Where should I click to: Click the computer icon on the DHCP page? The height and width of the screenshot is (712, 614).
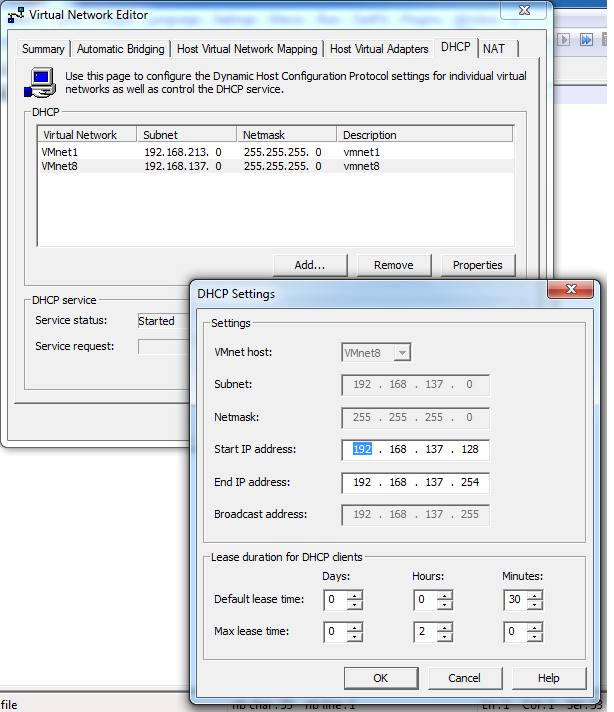coord(42,81)
